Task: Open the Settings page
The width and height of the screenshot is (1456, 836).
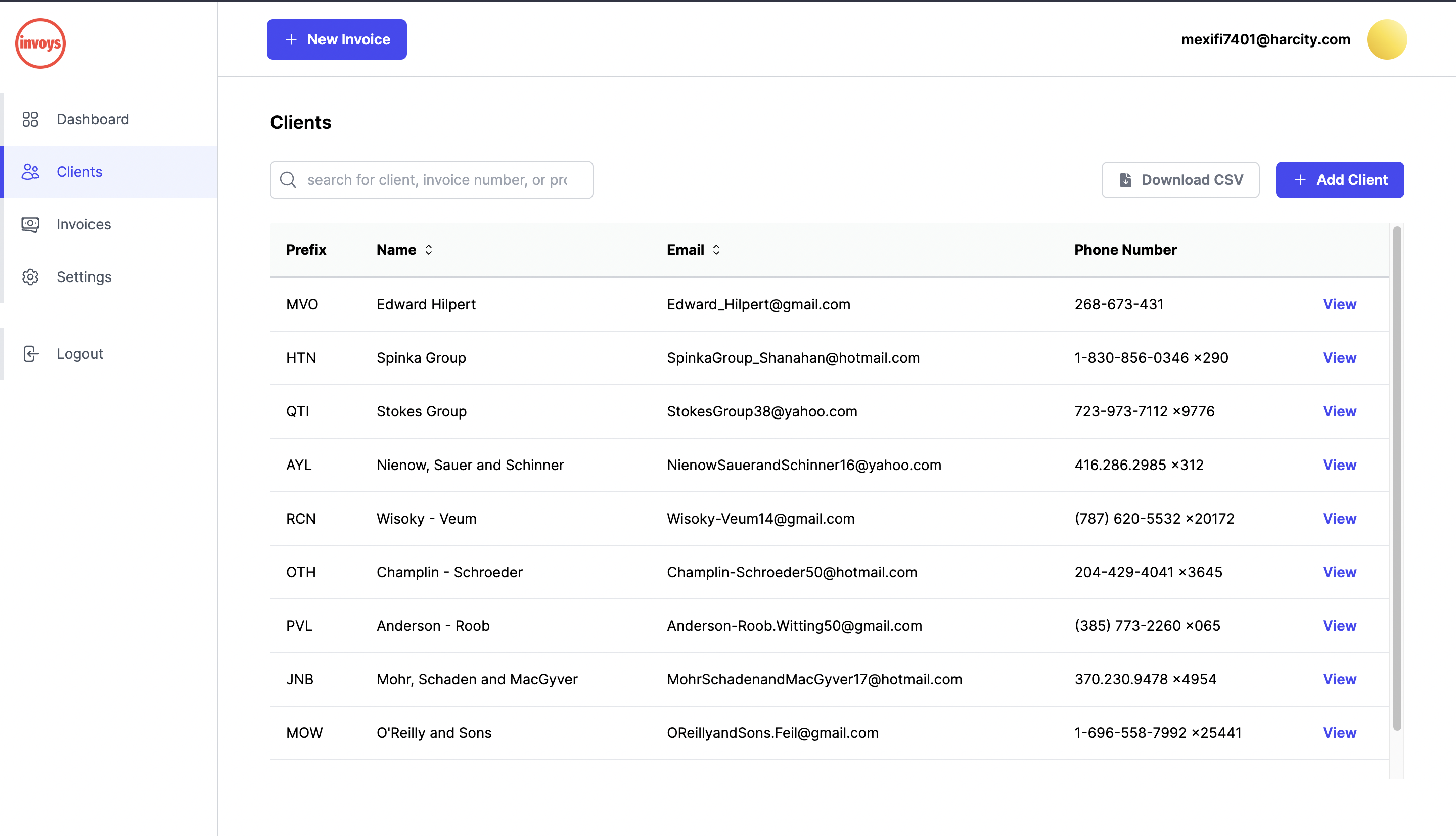Action: 110,277
